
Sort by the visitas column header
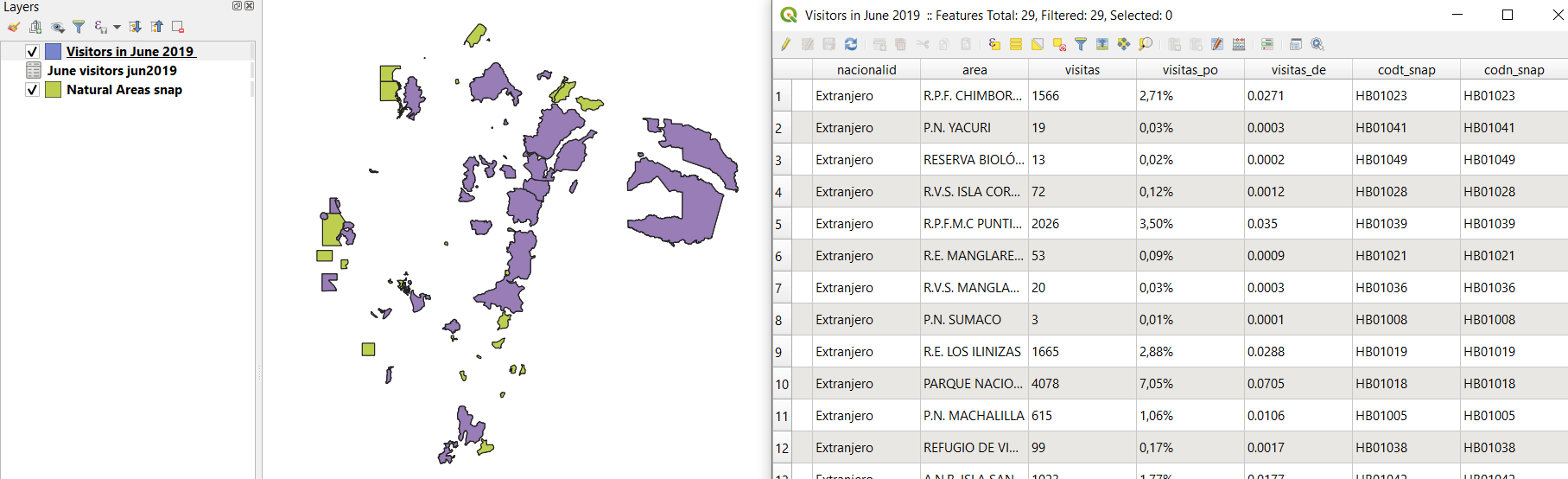[x=1082, y=69]
